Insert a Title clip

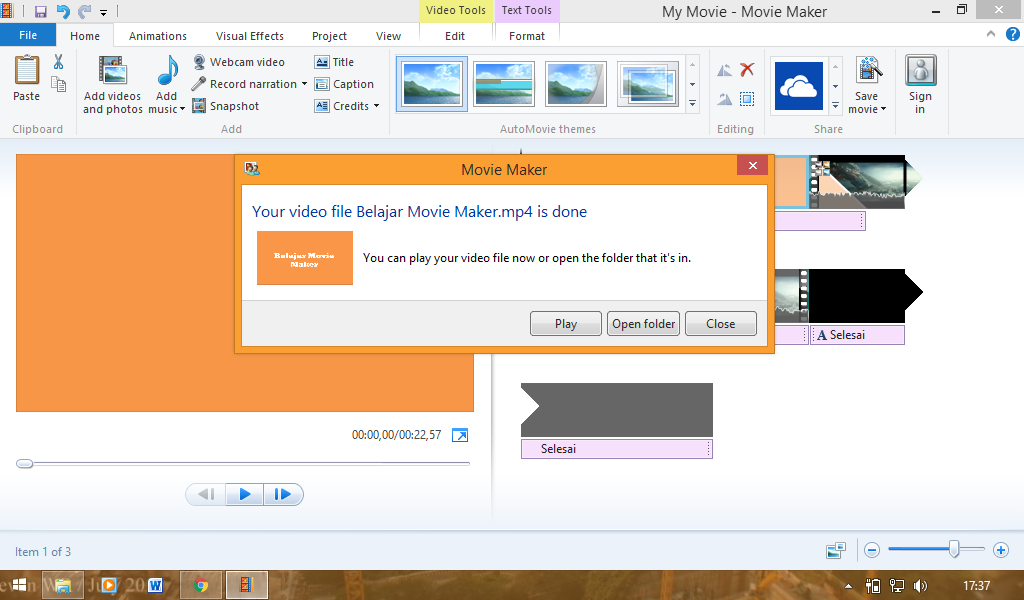pyautogui.click(x=334, y=62)
